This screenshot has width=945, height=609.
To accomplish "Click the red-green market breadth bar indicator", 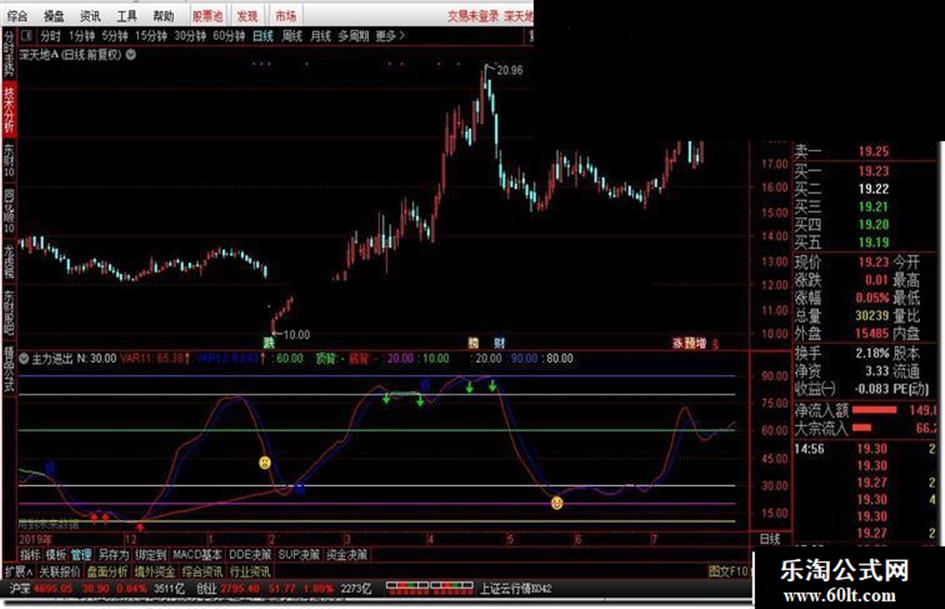I will pos(430,588).
